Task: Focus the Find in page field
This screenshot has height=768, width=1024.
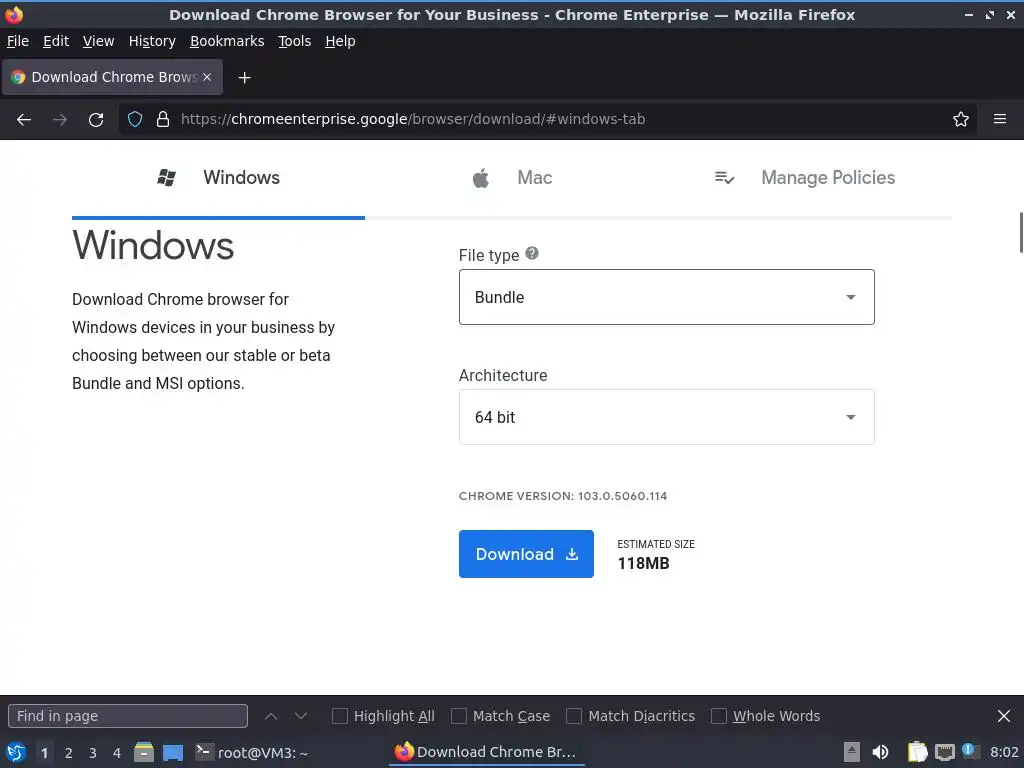Action: coord(128,716)
